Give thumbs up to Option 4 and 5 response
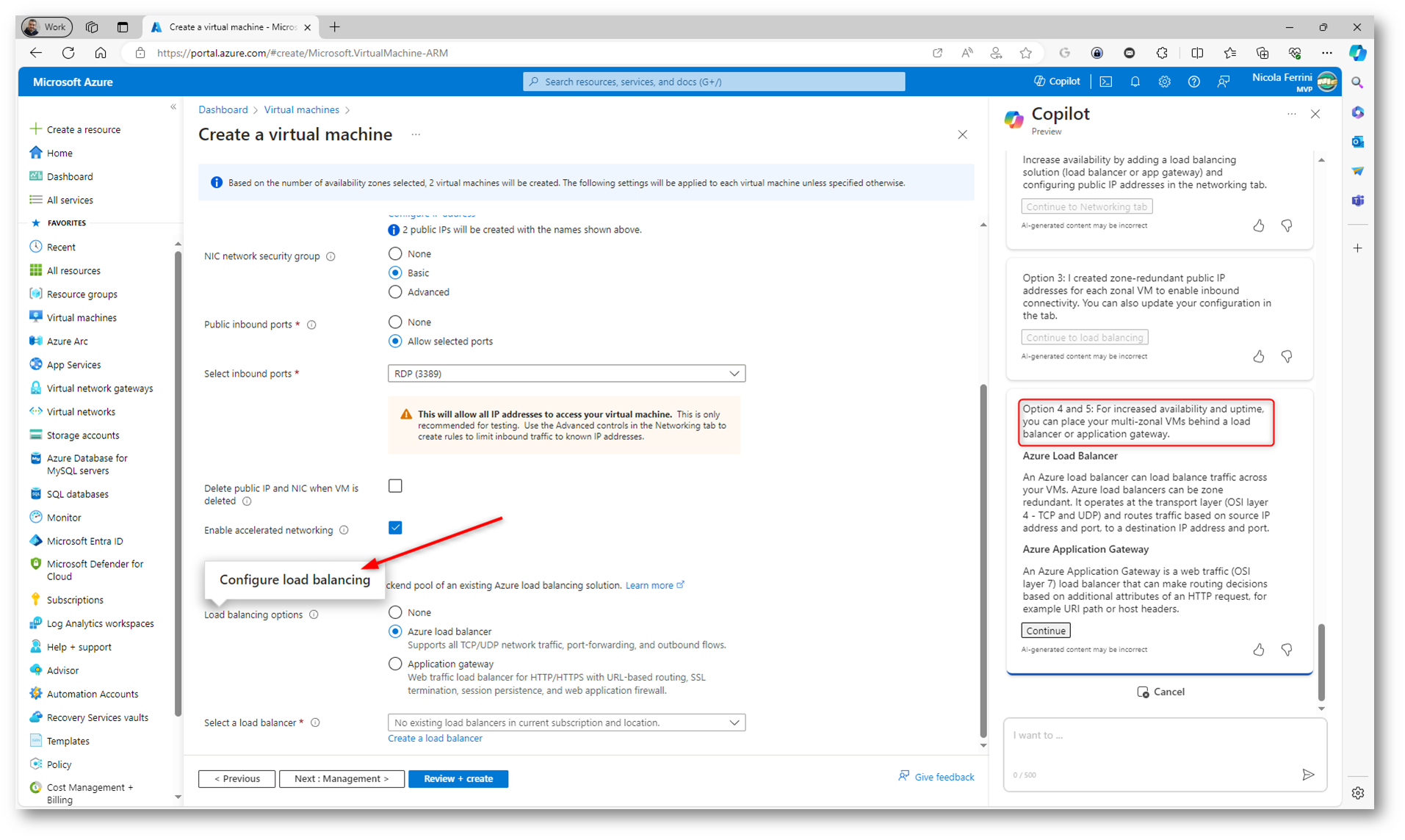 [1258, 649]
